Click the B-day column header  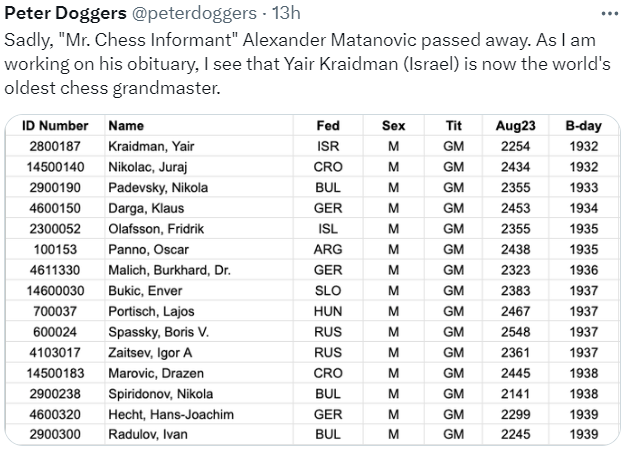[582, 126]
